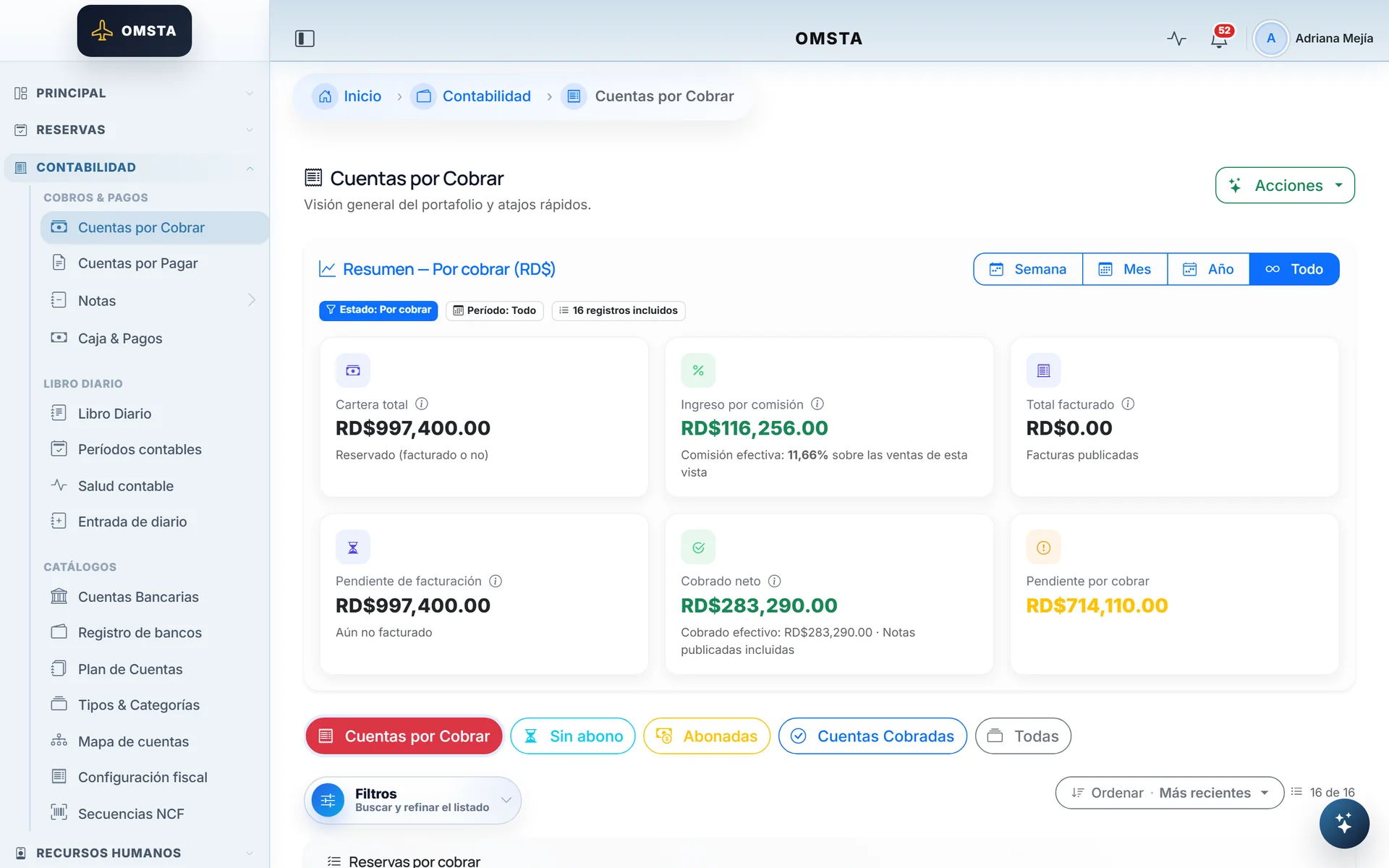This screenshot has width=1389, height=868.
Task: Switch to the Cuentas Cobradas tab
Action: 872,736
